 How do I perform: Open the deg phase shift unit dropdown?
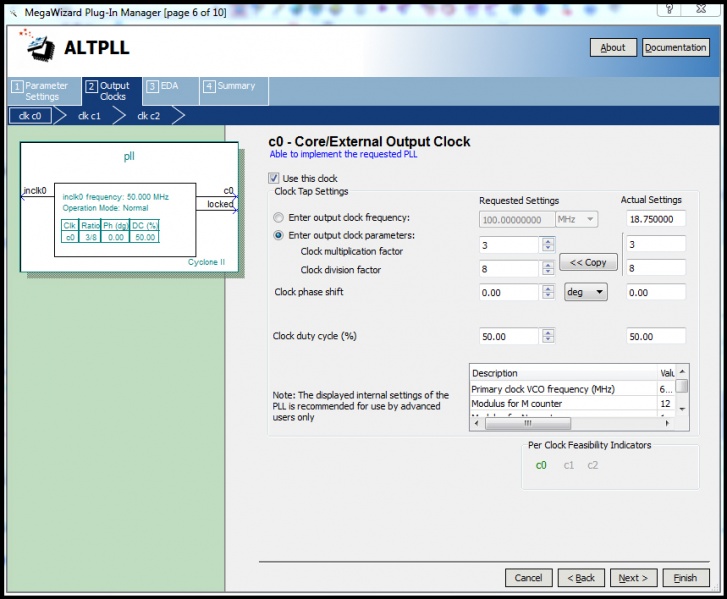pos(586,292)
